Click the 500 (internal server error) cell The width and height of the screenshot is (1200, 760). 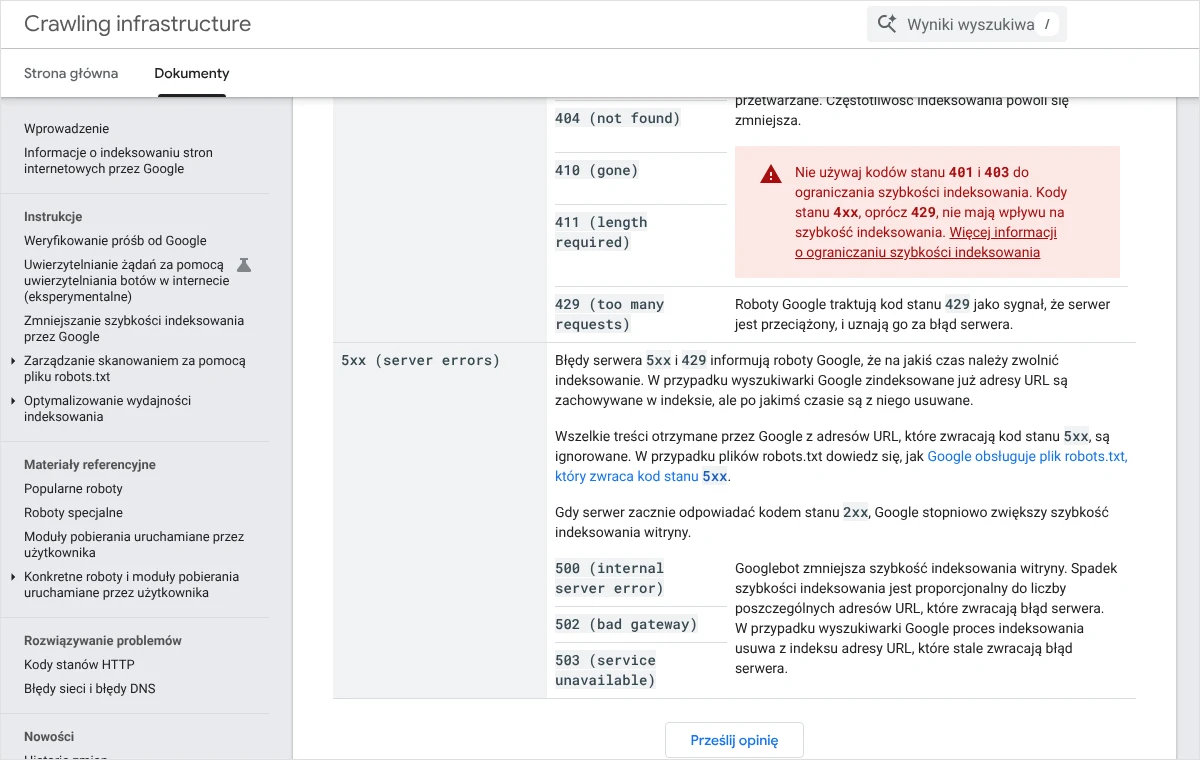tap(609, 578)
